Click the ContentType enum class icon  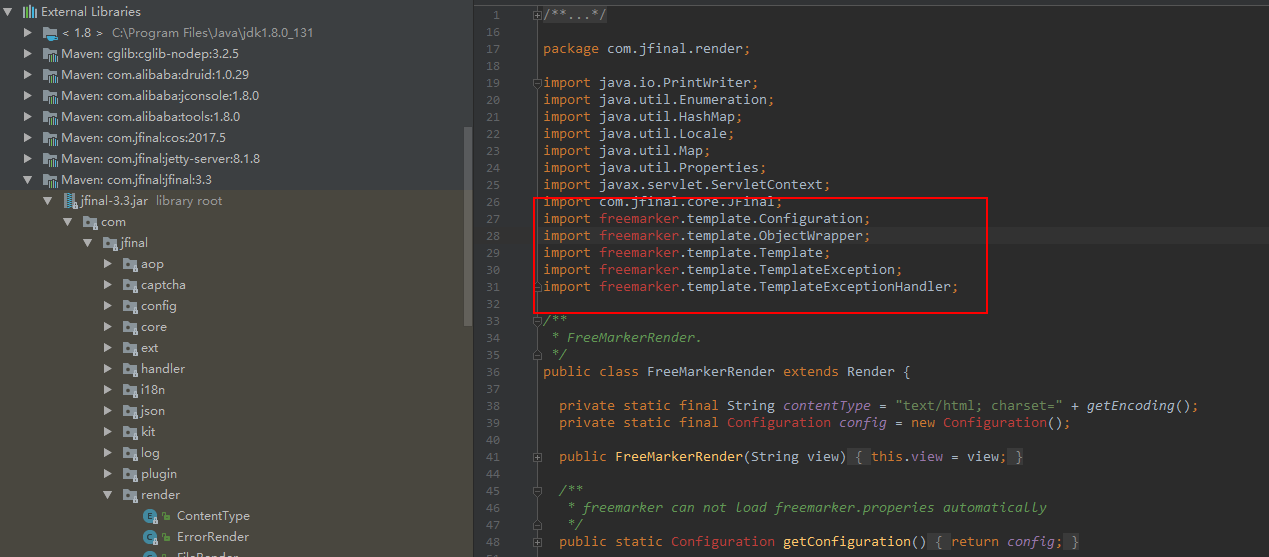click(x=150, y=516)
